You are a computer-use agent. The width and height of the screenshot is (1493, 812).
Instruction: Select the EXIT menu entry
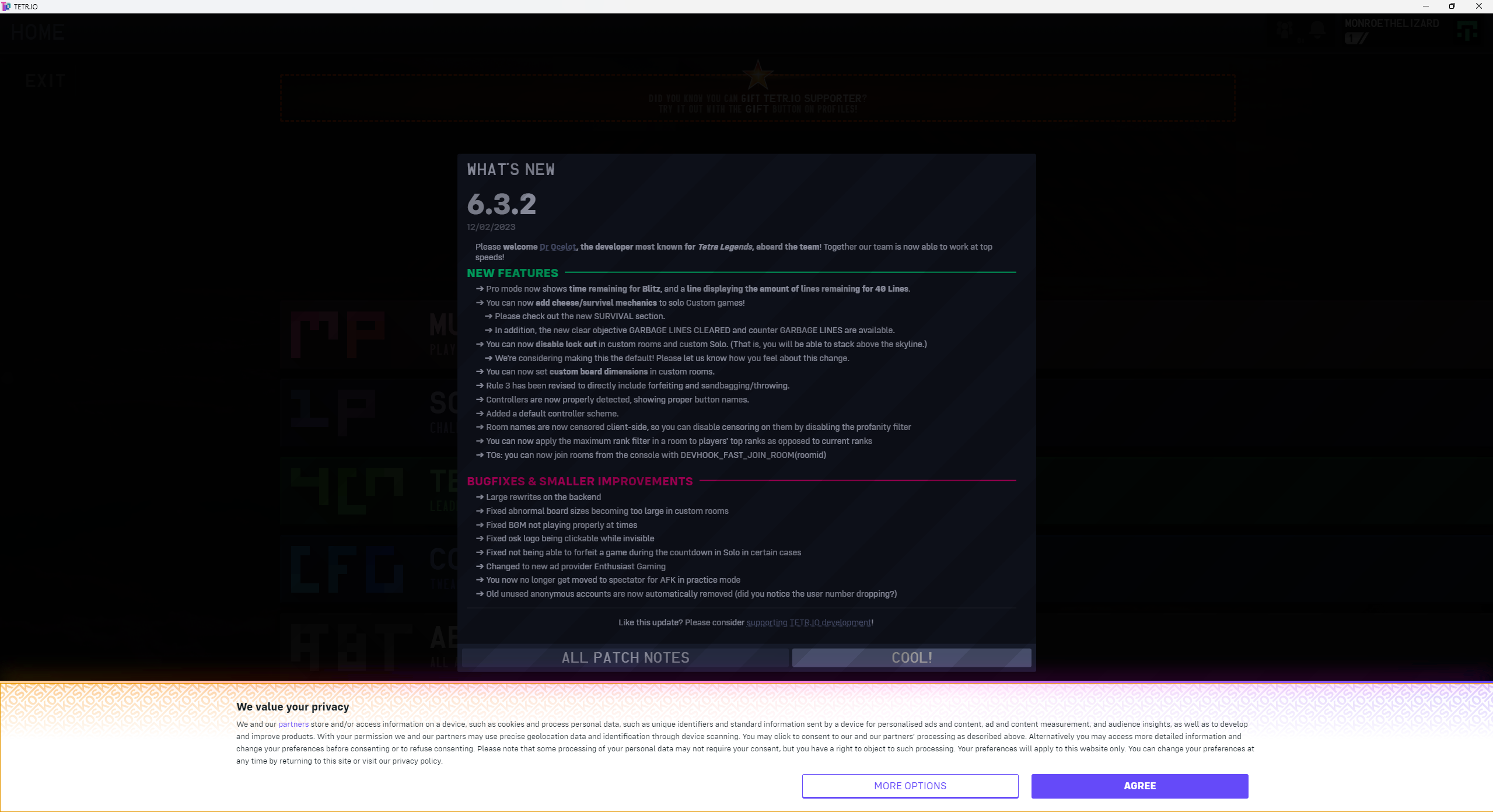click(46, 80)
